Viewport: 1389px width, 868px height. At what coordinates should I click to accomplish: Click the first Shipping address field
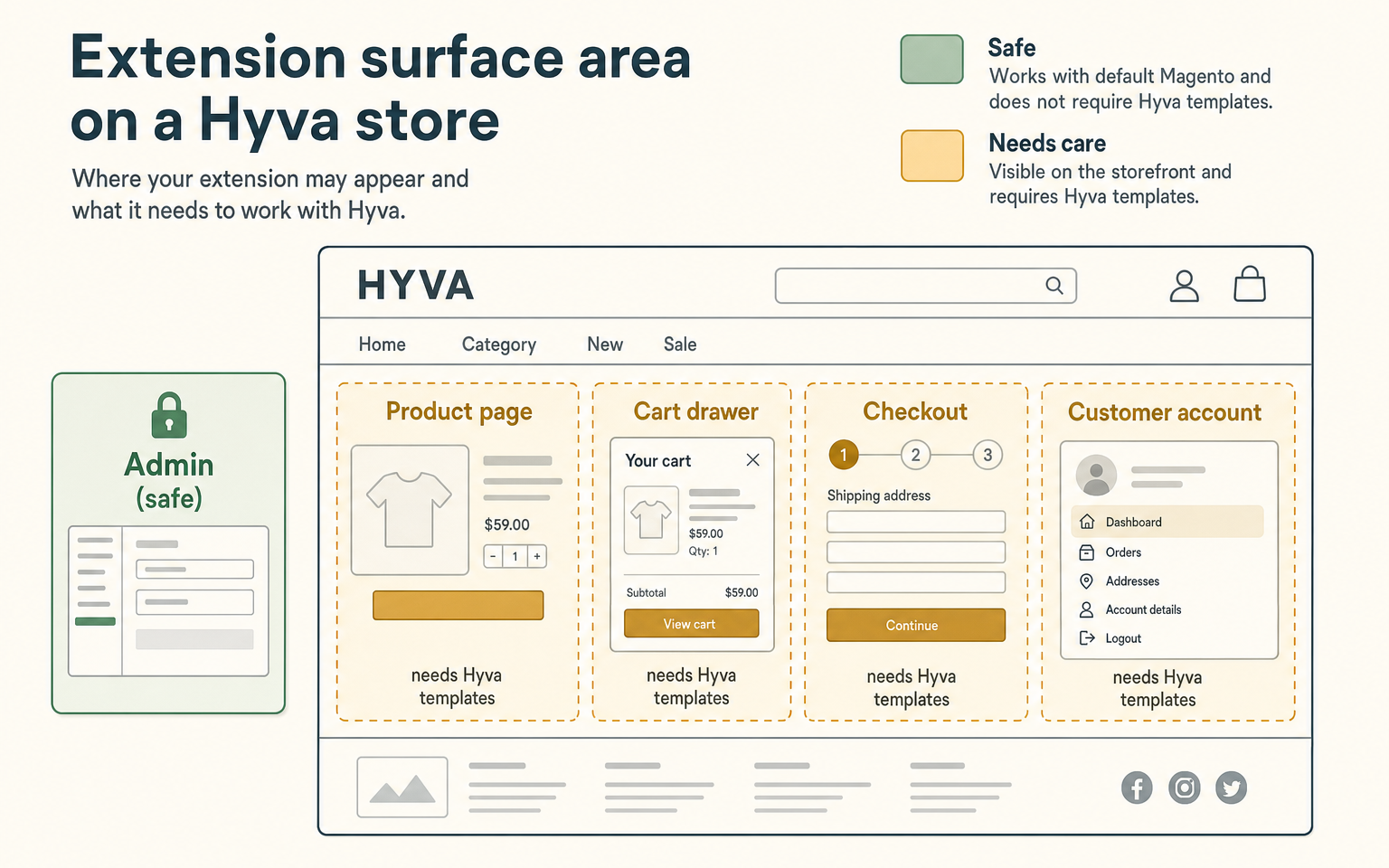(x=916, y=522)
